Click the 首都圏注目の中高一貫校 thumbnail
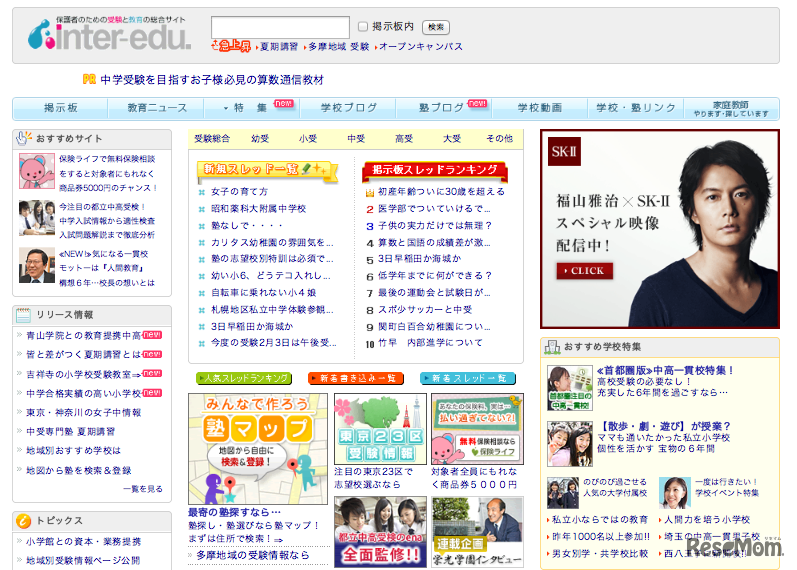This screenshot has height=570, width=797. pyautogui.click(x=570, y=388)
